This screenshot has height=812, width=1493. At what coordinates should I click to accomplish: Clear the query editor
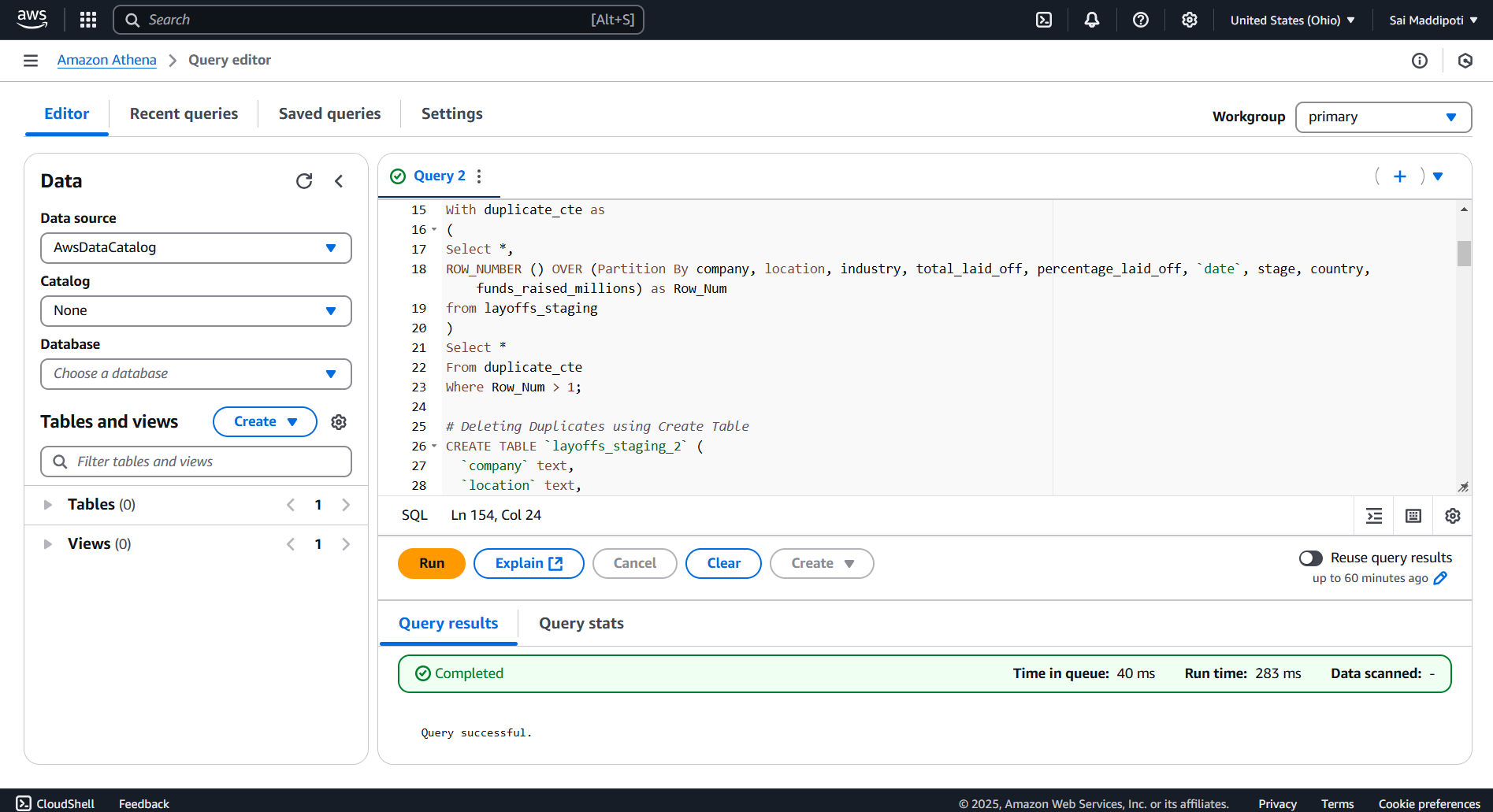pos(723,564)
